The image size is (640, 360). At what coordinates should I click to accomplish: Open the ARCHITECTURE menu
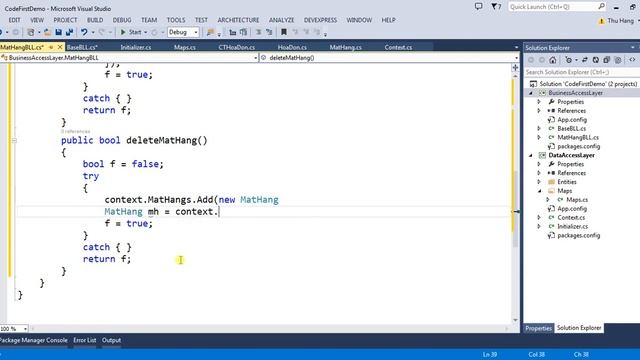[x=238, y=20]
